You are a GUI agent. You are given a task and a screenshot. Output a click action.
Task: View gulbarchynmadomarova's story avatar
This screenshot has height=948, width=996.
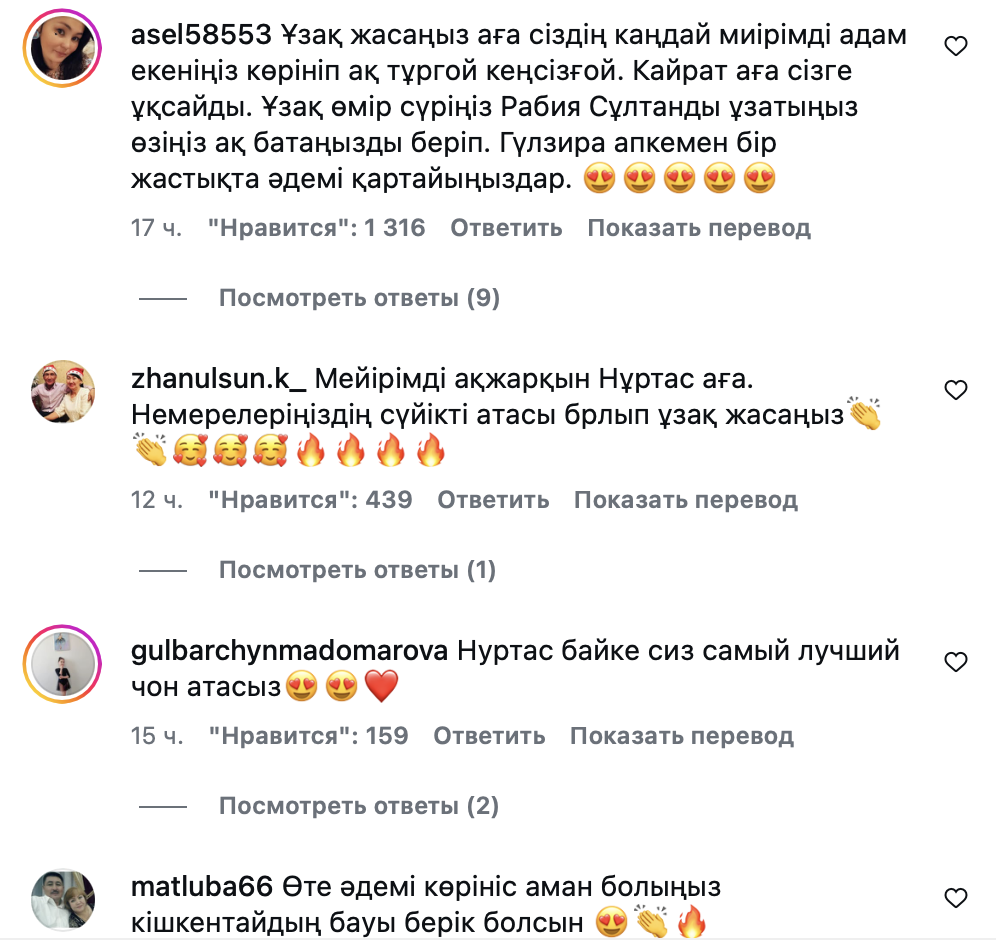tap(62, 664)
